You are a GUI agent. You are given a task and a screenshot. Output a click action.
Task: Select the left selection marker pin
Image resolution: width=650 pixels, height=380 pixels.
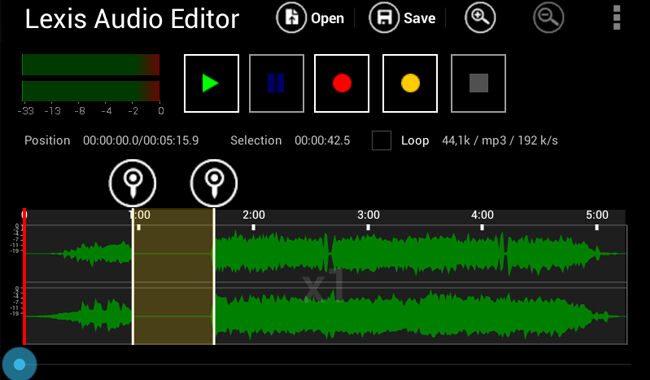click(133, 183)
